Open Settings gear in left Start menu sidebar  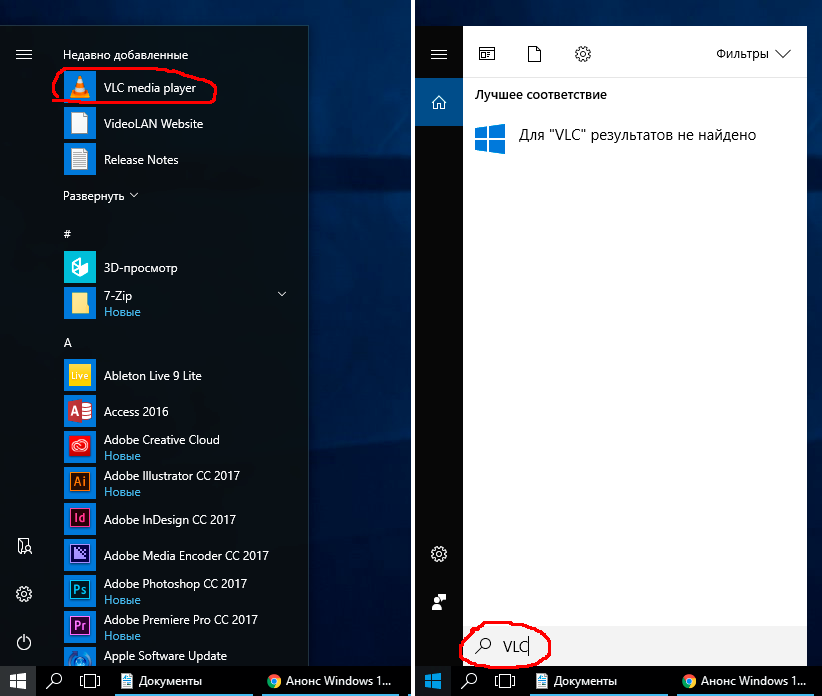[x=24, y=594]
